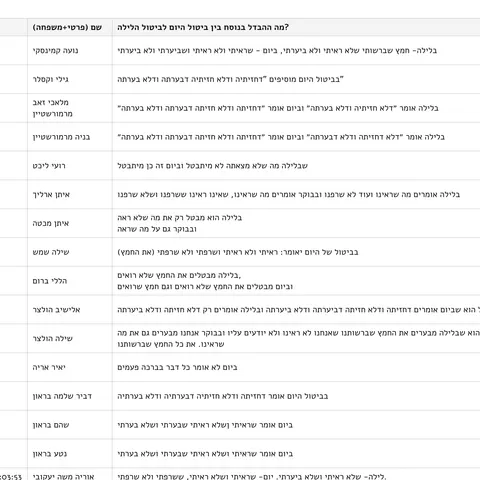Select the name cell גילי וקסלר

click(70, 79)
